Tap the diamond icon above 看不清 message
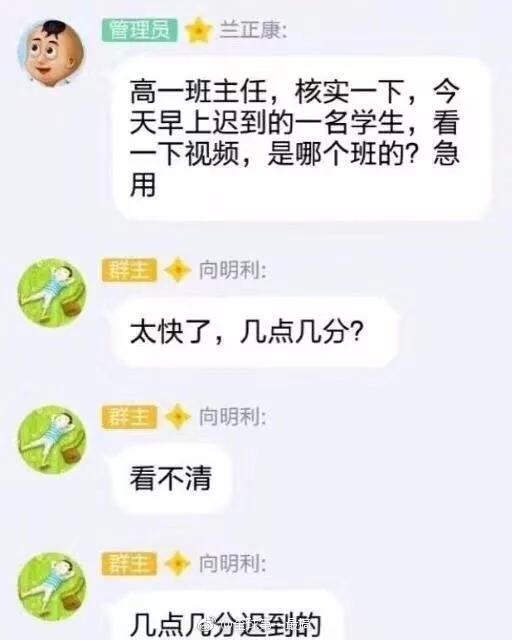The image size is (512, 640). tap(178, 417)
